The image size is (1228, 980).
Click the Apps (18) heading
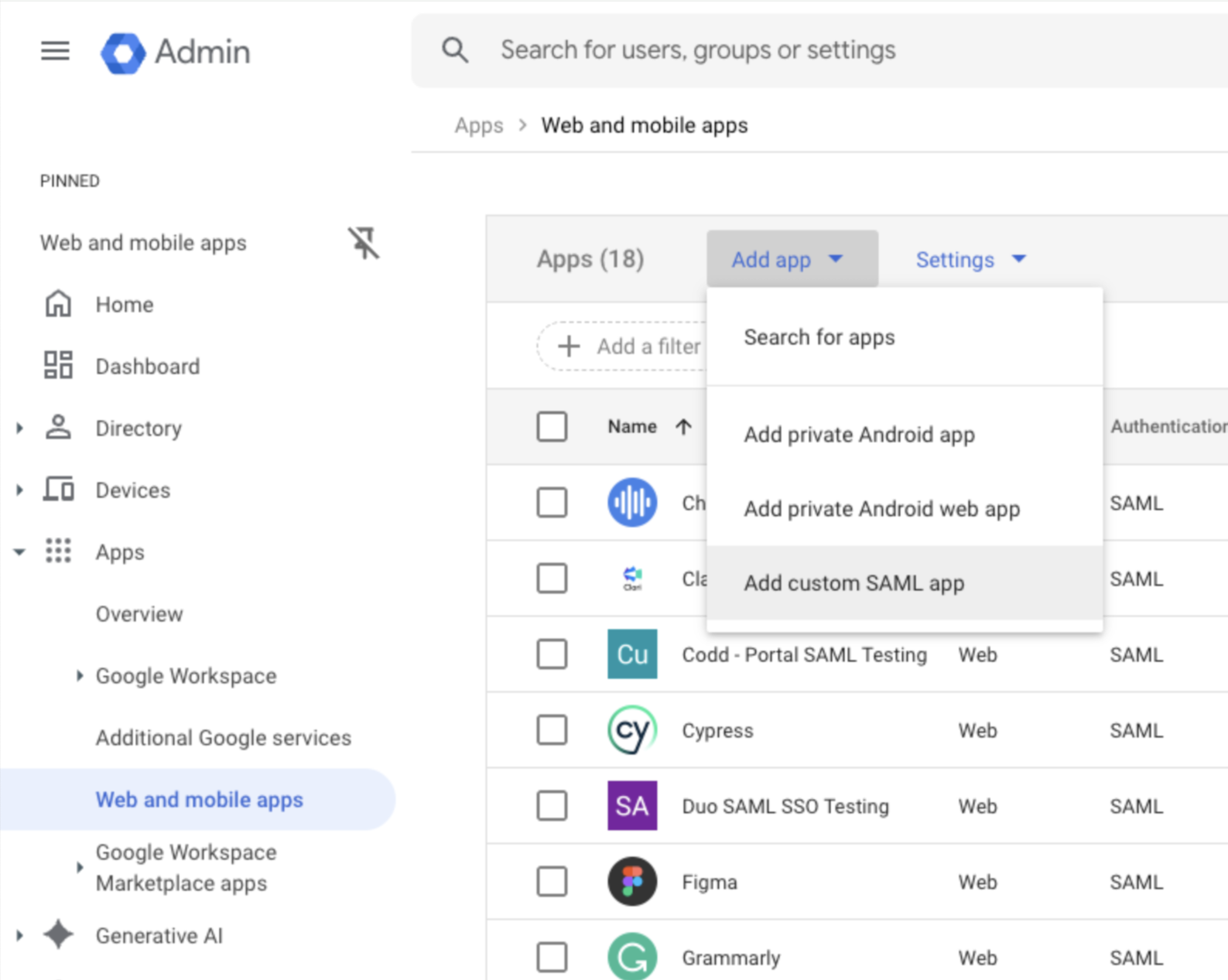point(590,259)
